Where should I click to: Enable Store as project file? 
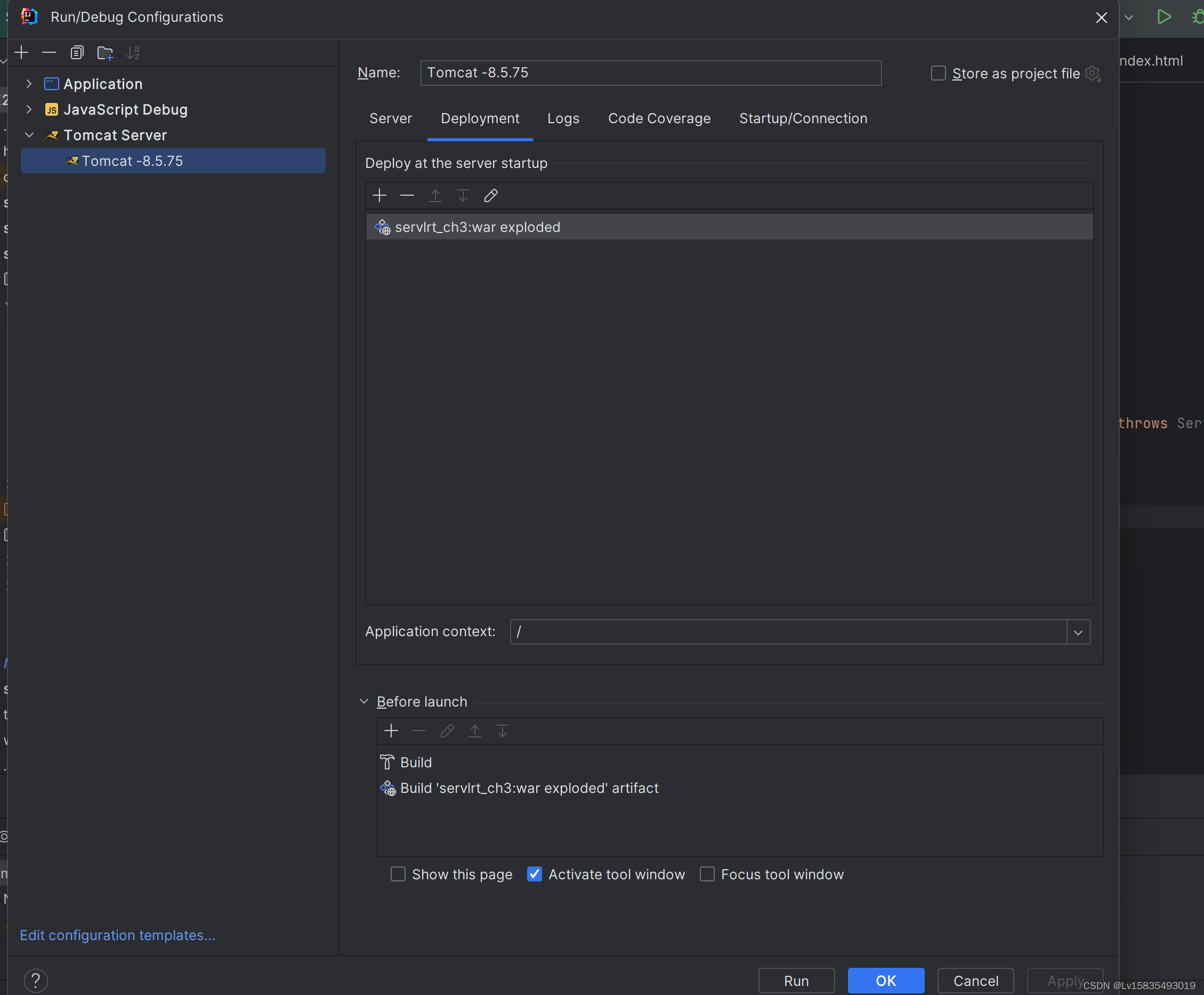(x=938, y=74)
